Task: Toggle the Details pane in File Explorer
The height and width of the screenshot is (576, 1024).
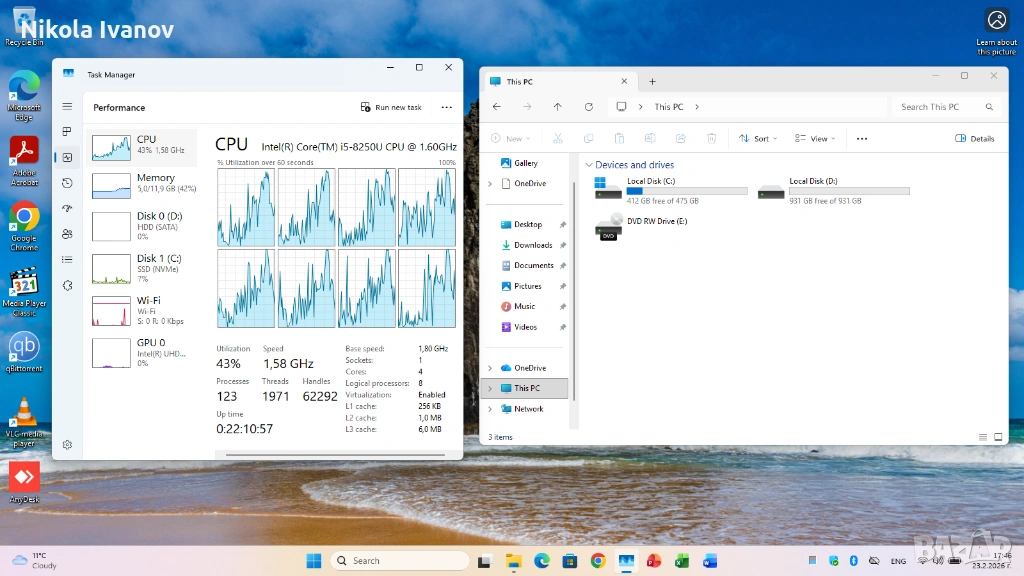Action: 975,139
